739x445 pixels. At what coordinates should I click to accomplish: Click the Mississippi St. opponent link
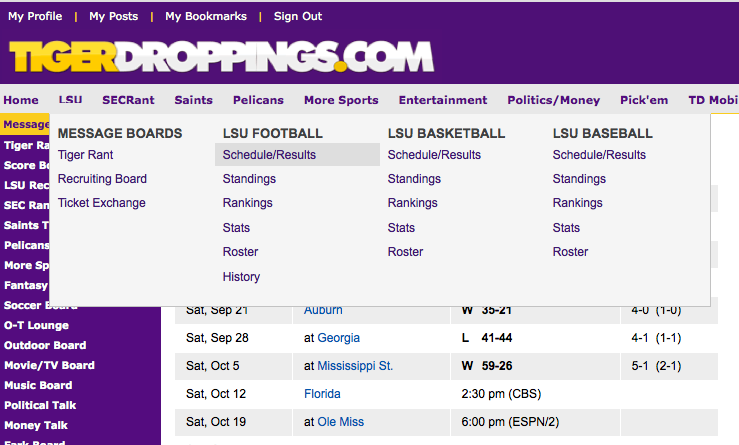(x=355, y=366)
